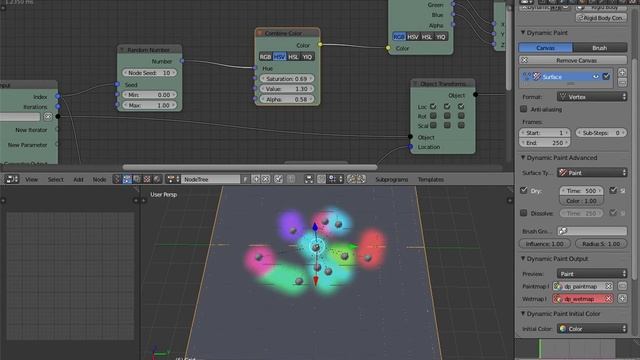Open the Preview Paint dropdown
The width and height of the screenshot is (640, 360).
pyautogui.click(x=592, y=274)
